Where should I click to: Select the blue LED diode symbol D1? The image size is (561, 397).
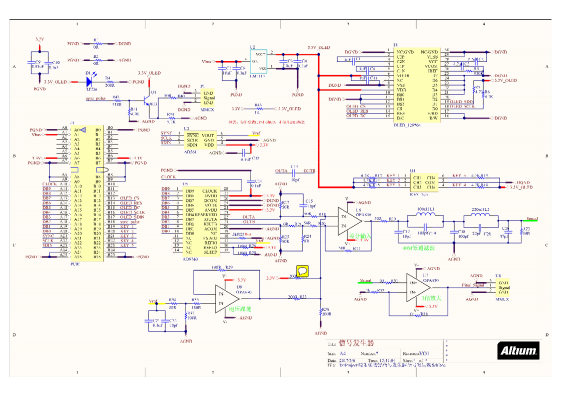coord(90,82)
